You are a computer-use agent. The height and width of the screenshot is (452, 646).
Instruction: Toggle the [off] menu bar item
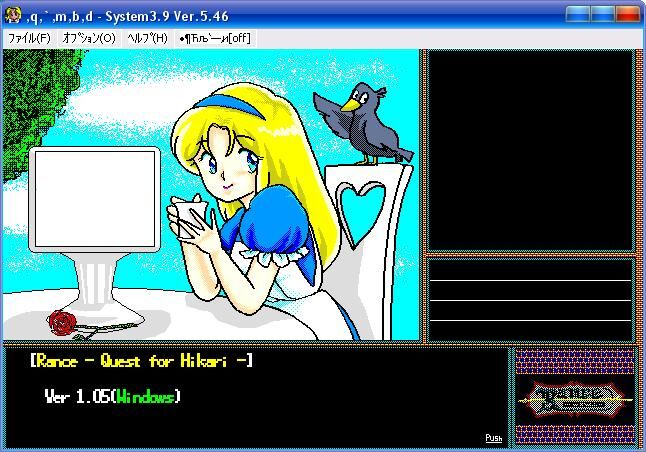tap(215, 39)
